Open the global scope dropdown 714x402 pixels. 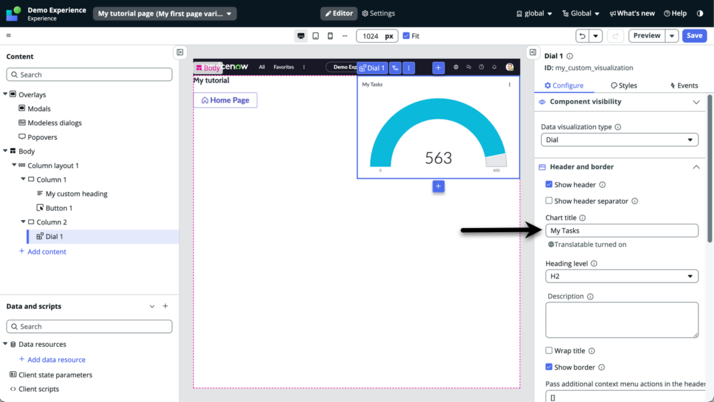534,13
